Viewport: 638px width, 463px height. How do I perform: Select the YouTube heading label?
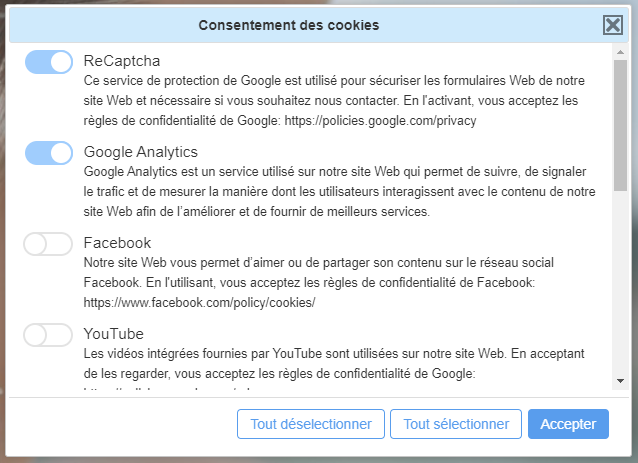[114, 334]
